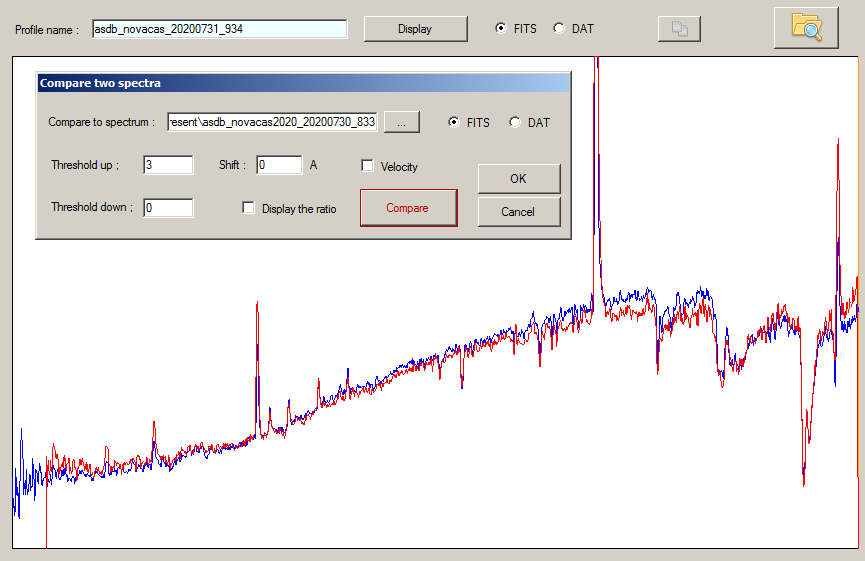Click the Compare to spectrum path field

point(272,122)
